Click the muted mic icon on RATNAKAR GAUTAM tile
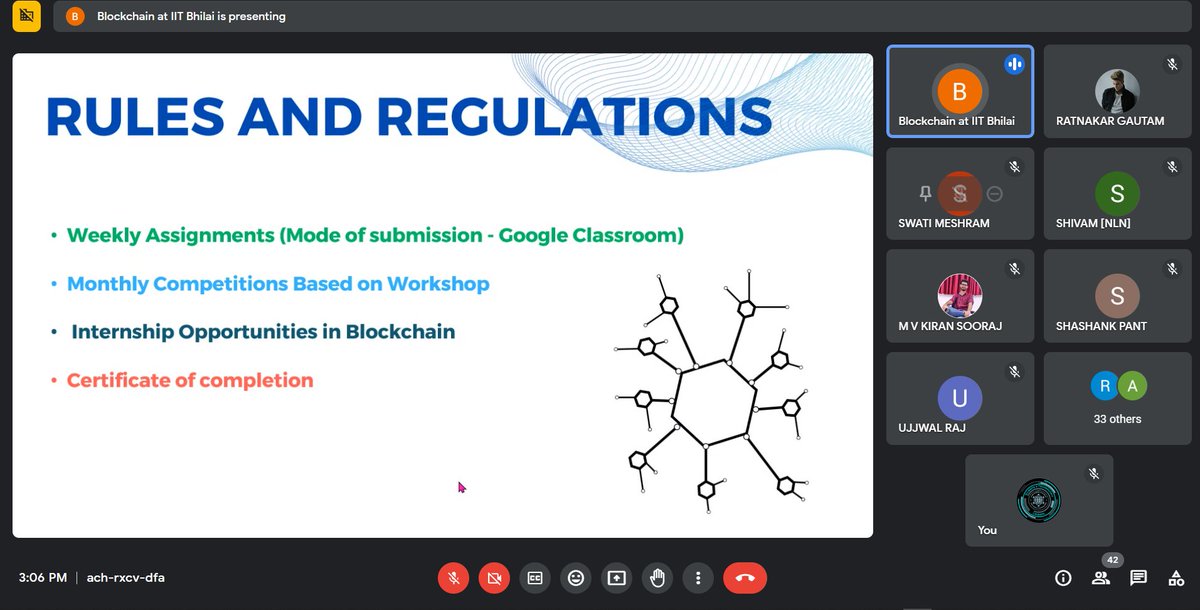The height and width of the screenshot is (610, 1200). [1172, 65]
